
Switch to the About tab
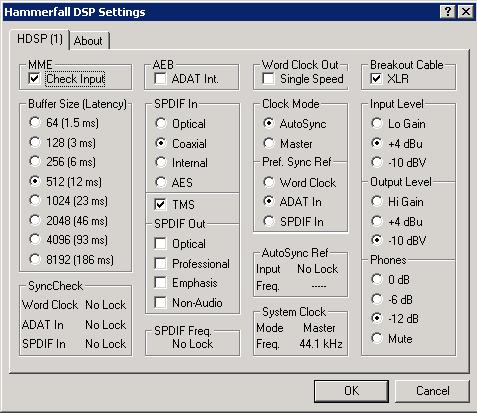pos(89,41)
